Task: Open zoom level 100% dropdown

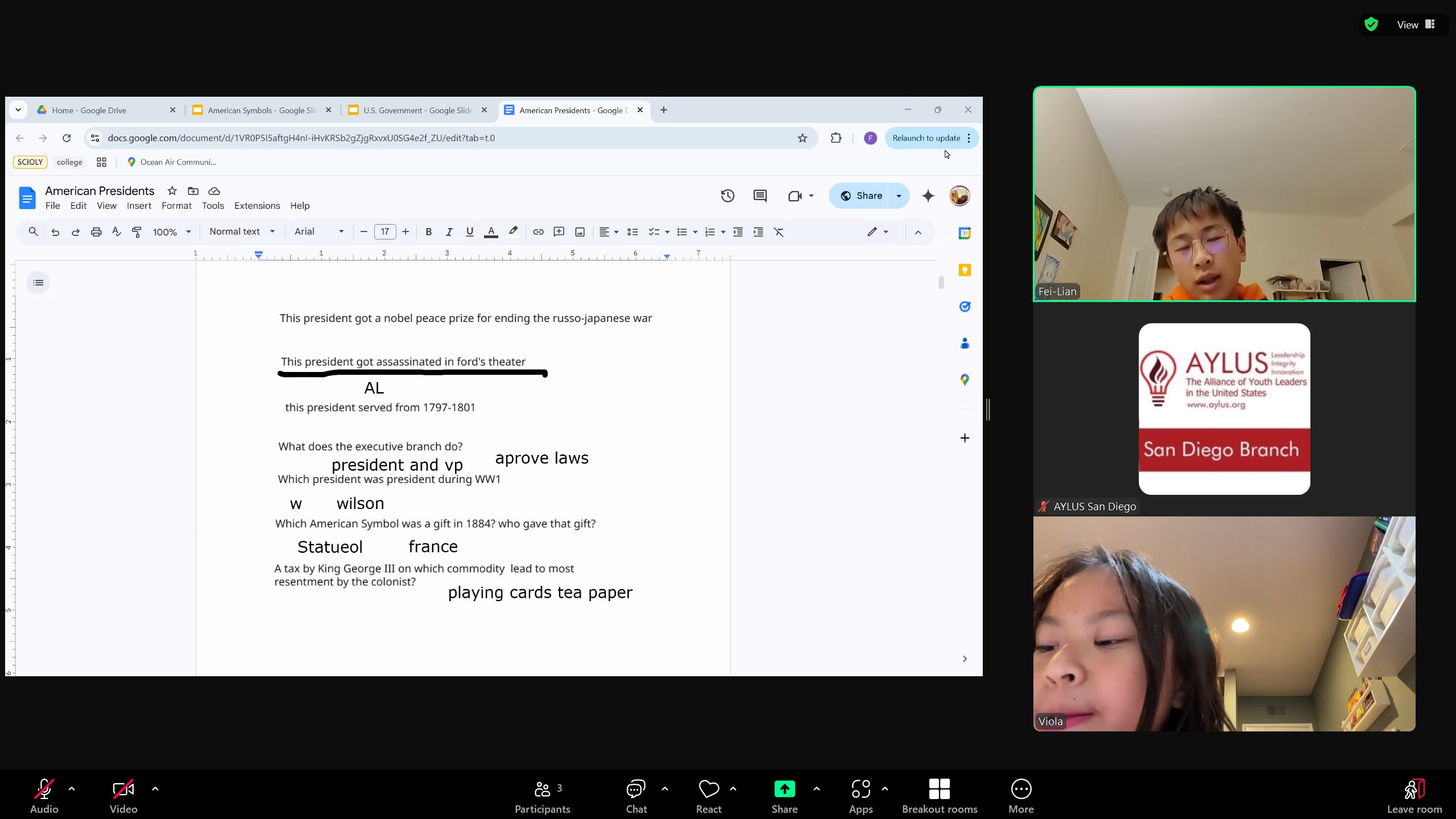Action: (172, 232)
